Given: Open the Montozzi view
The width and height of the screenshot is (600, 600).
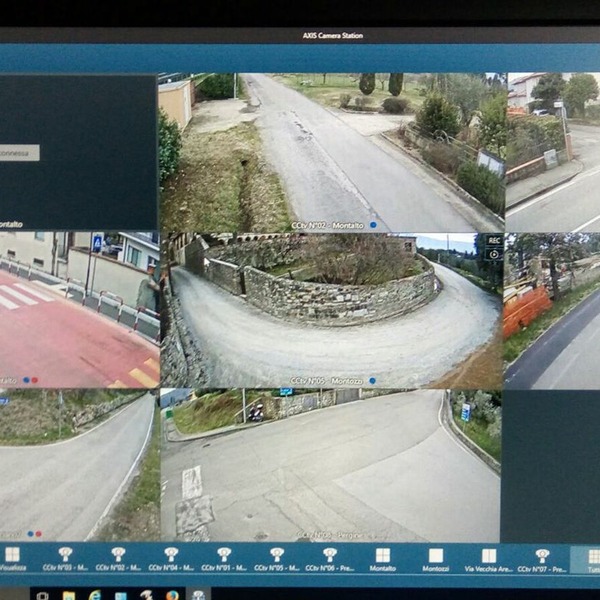Looking at the screenshot, I should coord(435,559).
